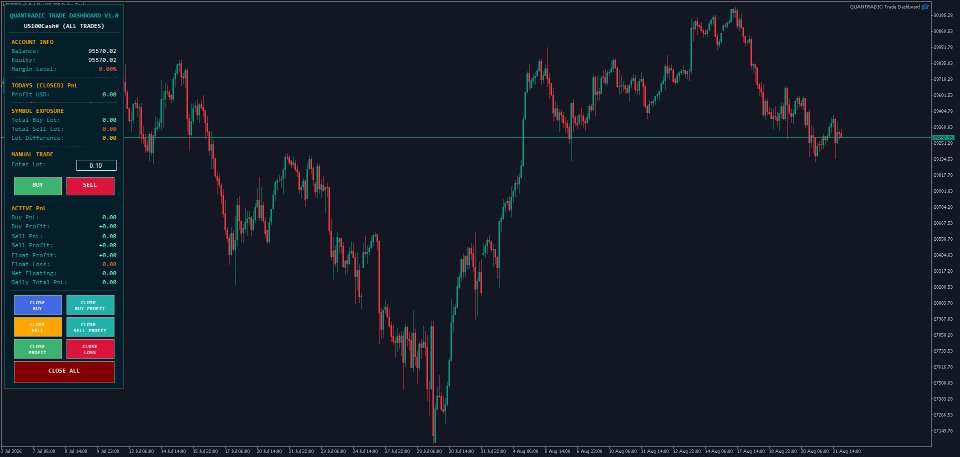Click the SYMBOL EXPOSURE heading
960x457 pixels.
tap(37, 111)
